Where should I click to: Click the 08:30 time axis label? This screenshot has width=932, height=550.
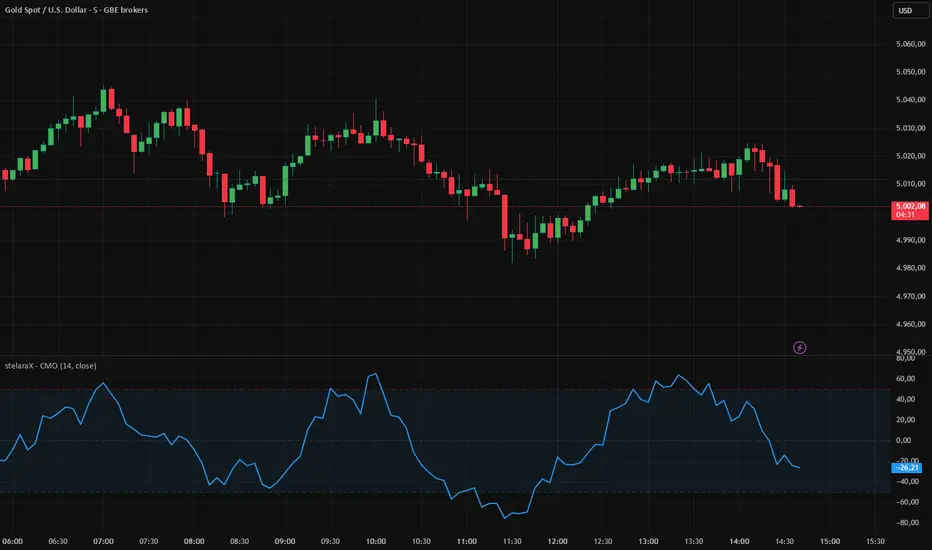pos(240,541)
